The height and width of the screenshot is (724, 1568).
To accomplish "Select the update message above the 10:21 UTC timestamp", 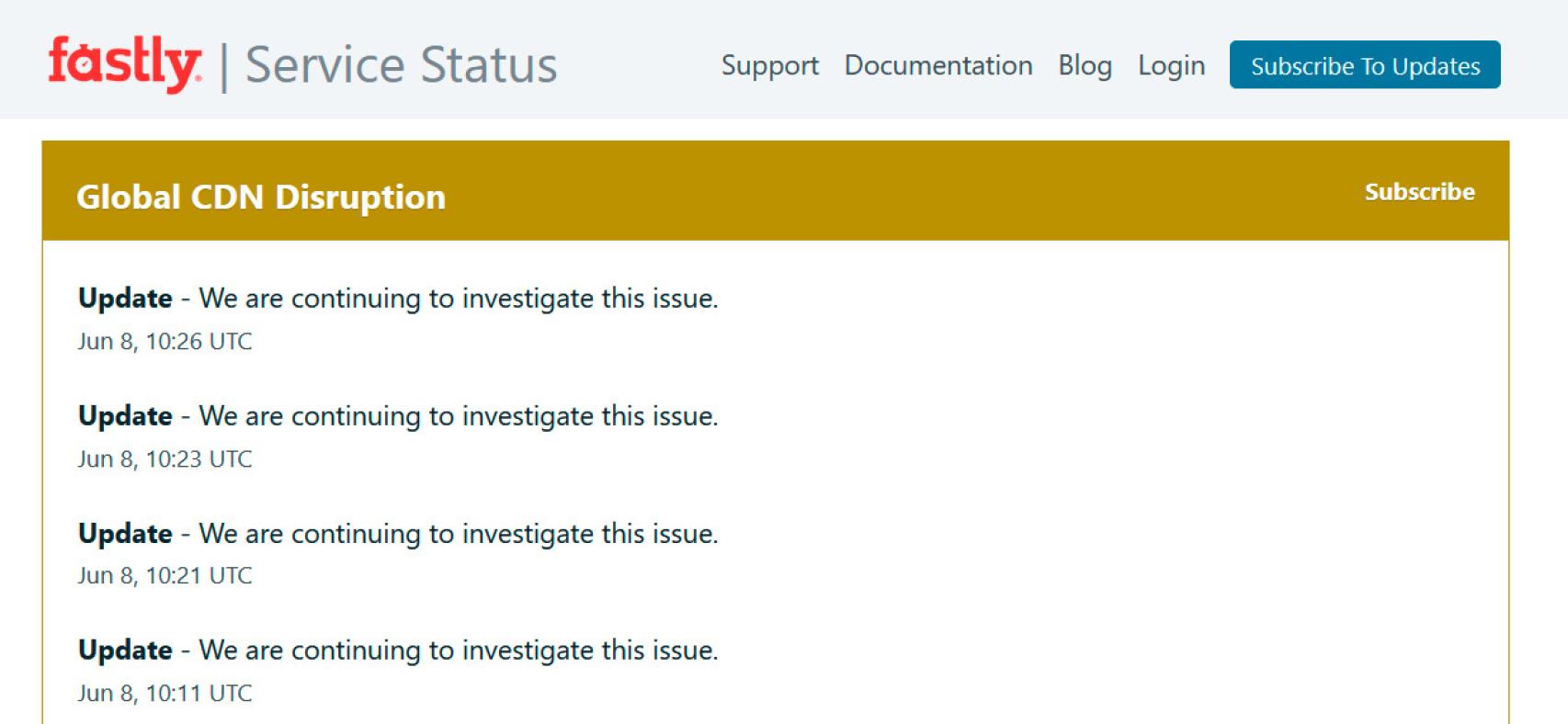I will tap(398, 534).
